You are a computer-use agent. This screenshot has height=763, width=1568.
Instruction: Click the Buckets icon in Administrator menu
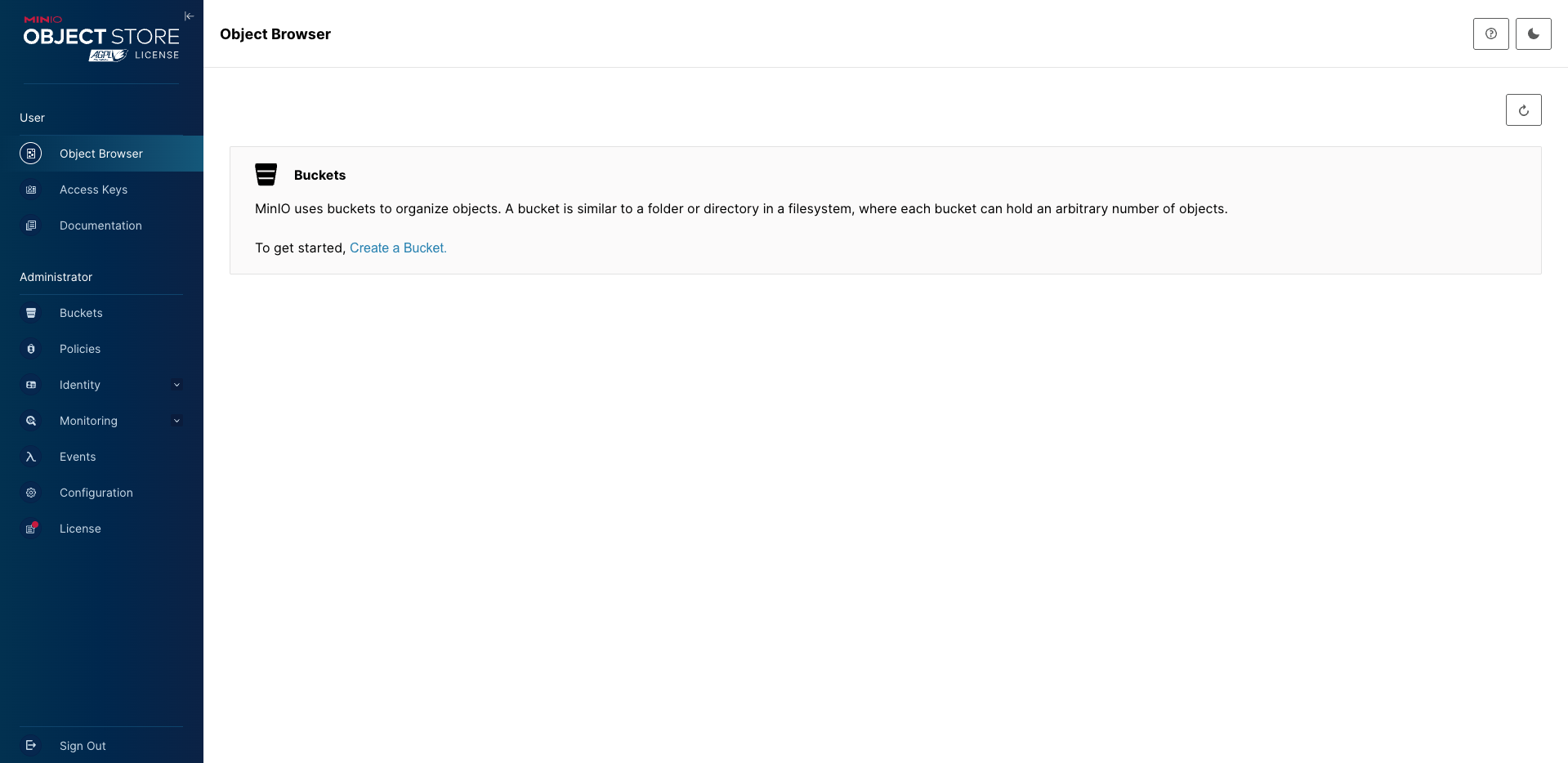coord(31,313)
